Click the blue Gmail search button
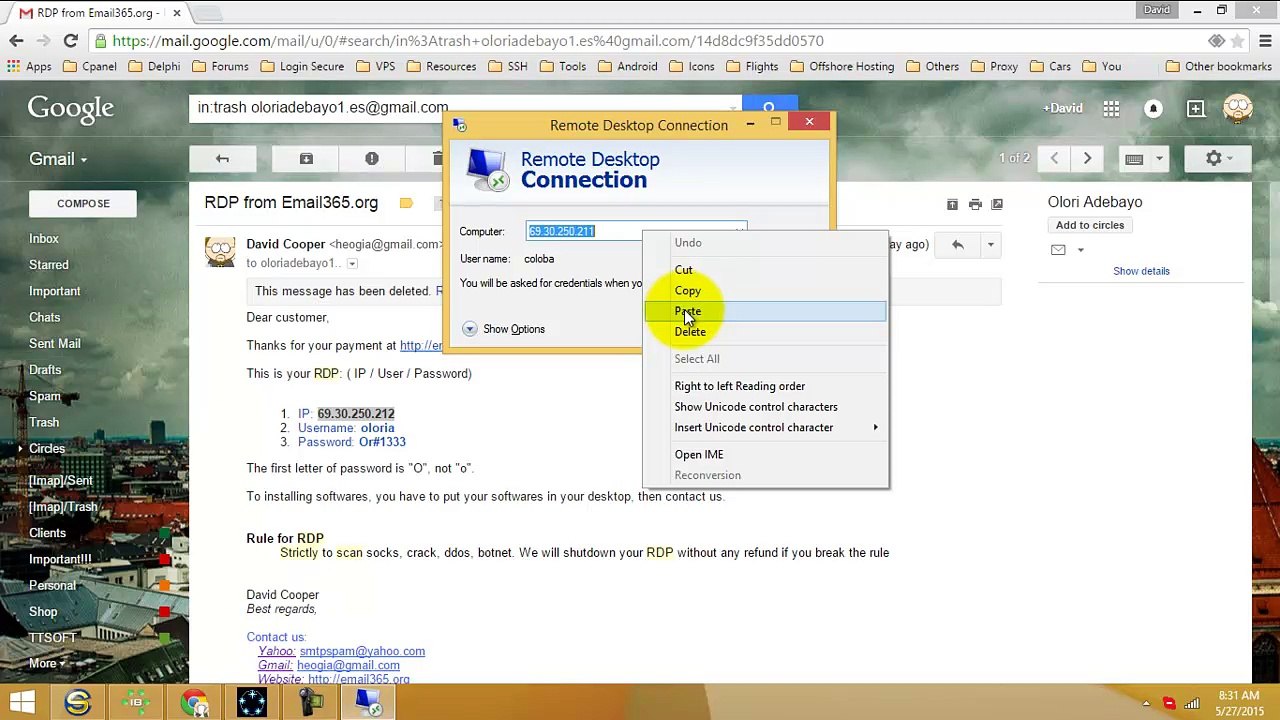1280x720 pixels. pos(768,106)
